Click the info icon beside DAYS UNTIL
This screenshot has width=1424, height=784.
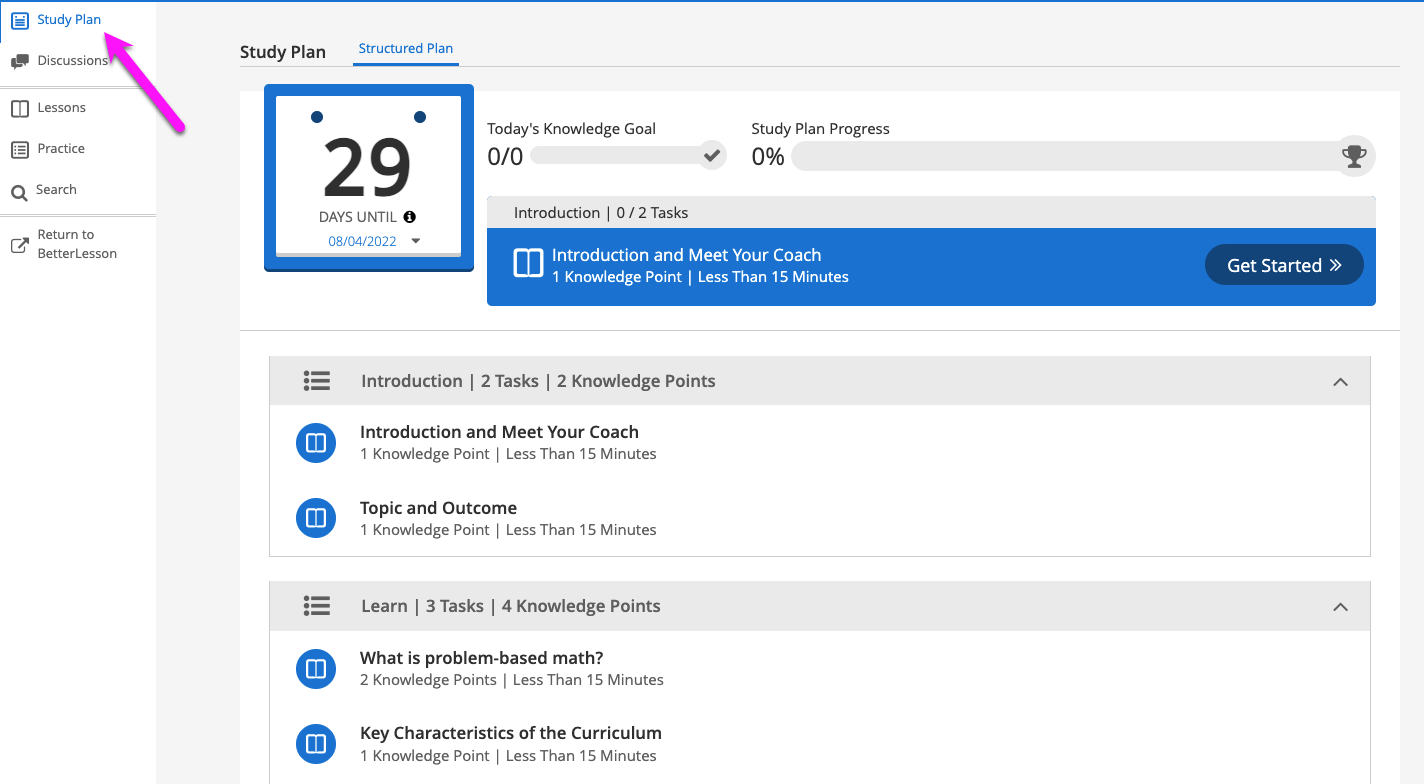[410, 217]
